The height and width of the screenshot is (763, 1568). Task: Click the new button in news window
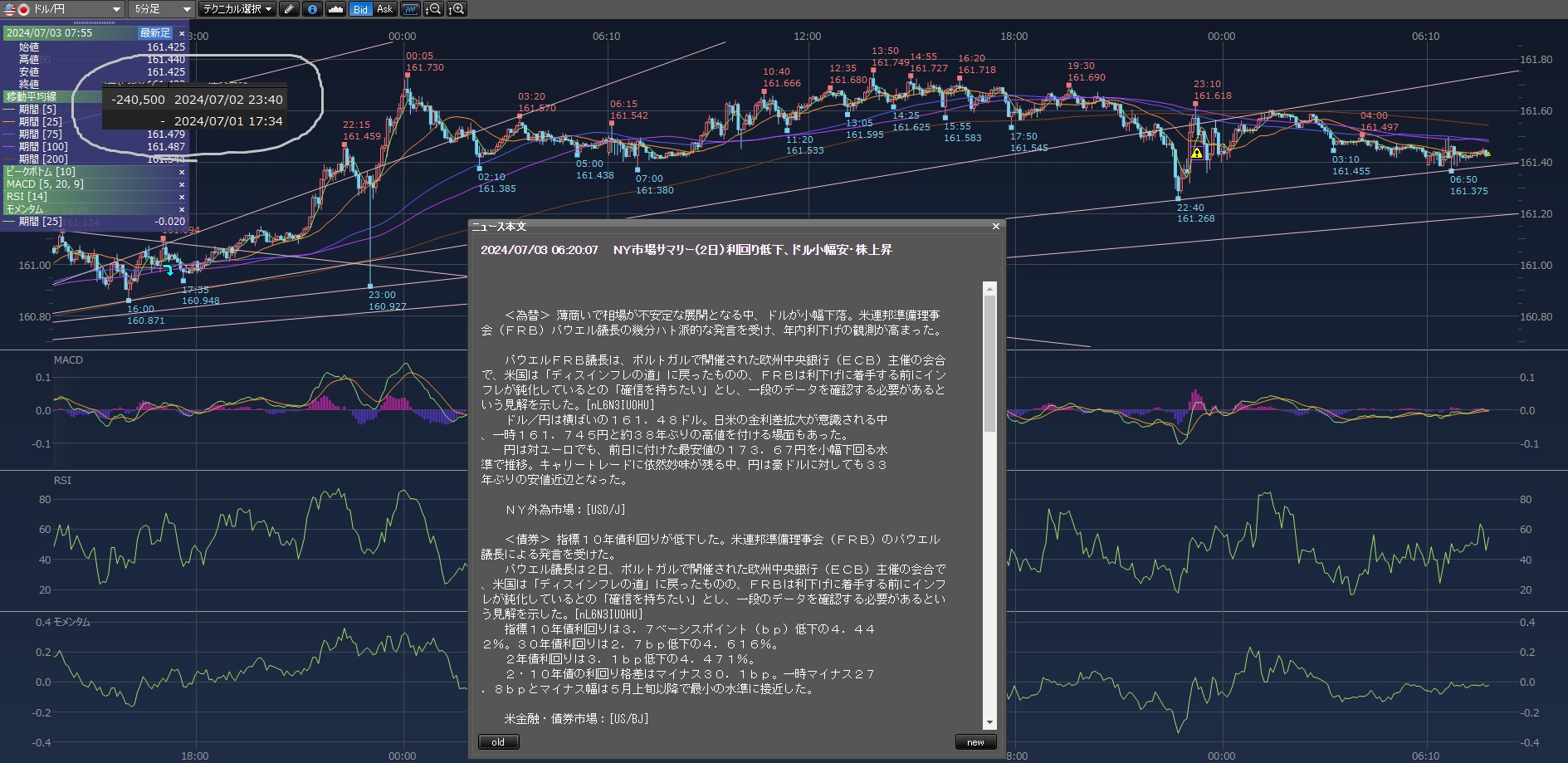pyautogui.click(x=975, y=742)
